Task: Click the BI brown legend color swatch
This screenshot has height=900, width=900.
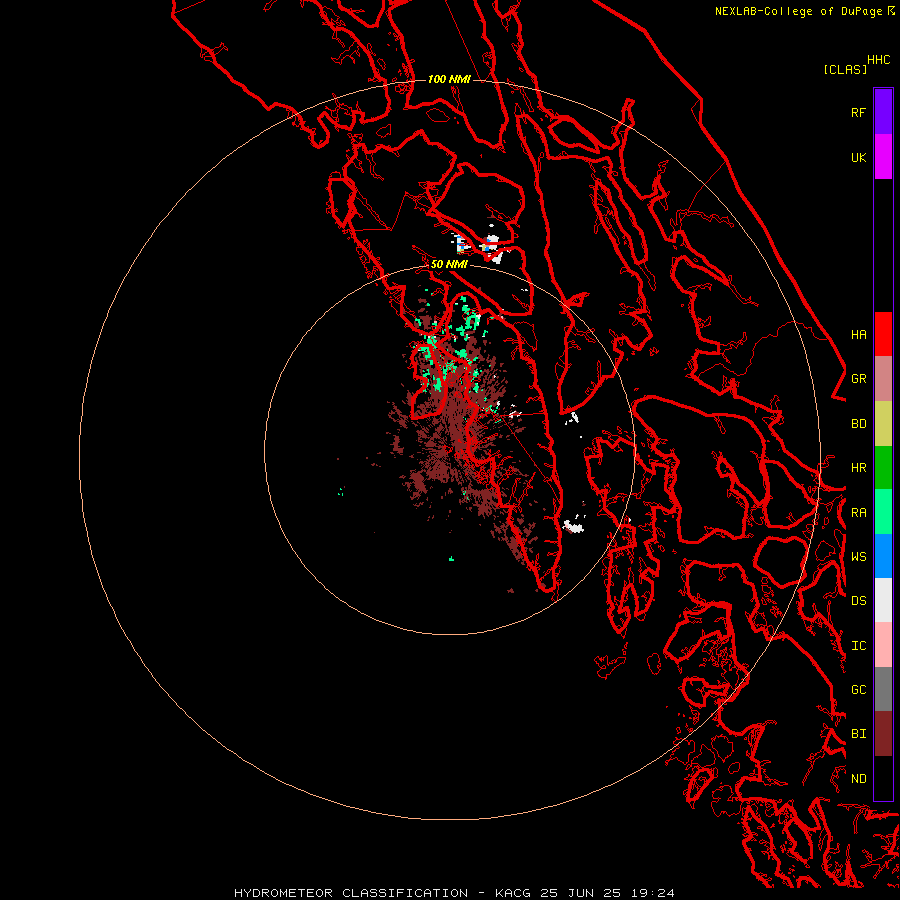Action: coord(883,734)
